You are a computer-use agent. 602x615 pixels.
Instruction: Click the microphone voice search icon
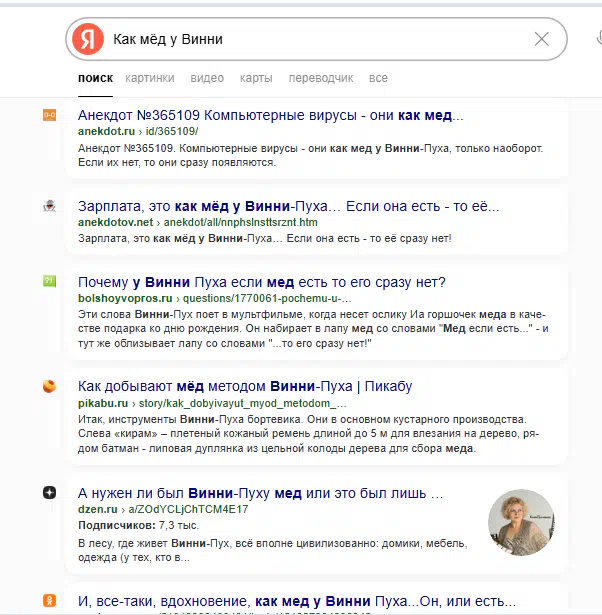point(599,38)
